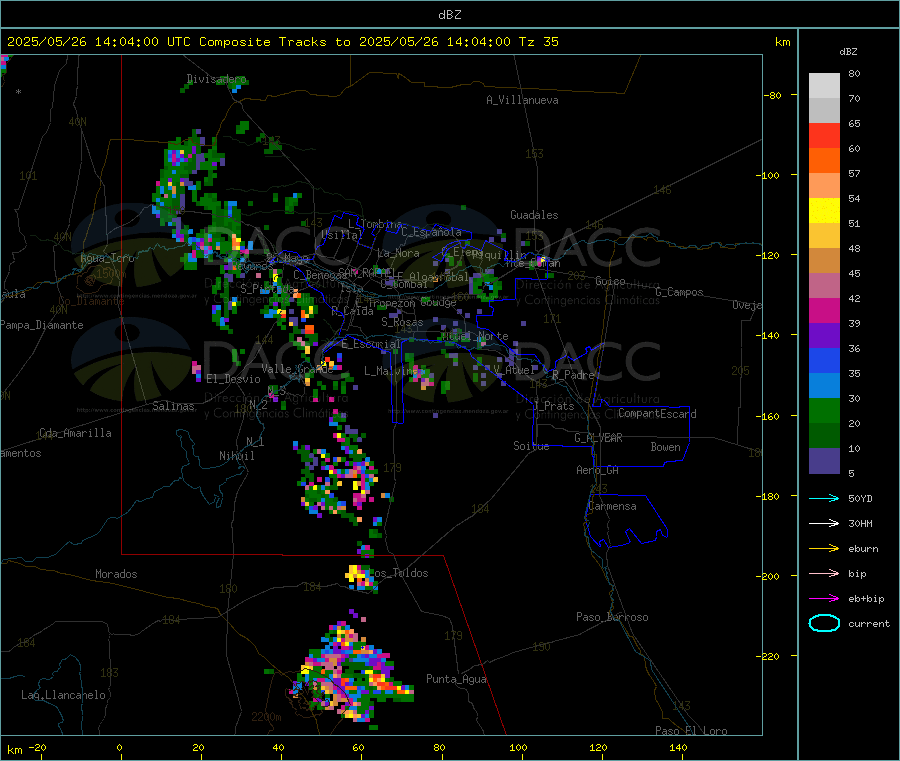The height and width of the screenshot is (761, 900).
Task: Click the 'El_Desvio' map label
Action: pyautogui.click(x=233, y=379)
